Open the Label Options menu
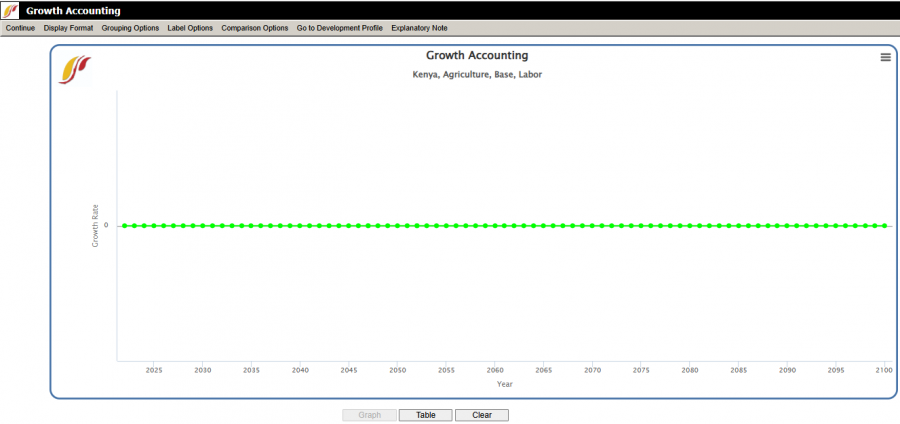Screen dimensions: 900x424 pyautogui.click(x=190, y=28)
